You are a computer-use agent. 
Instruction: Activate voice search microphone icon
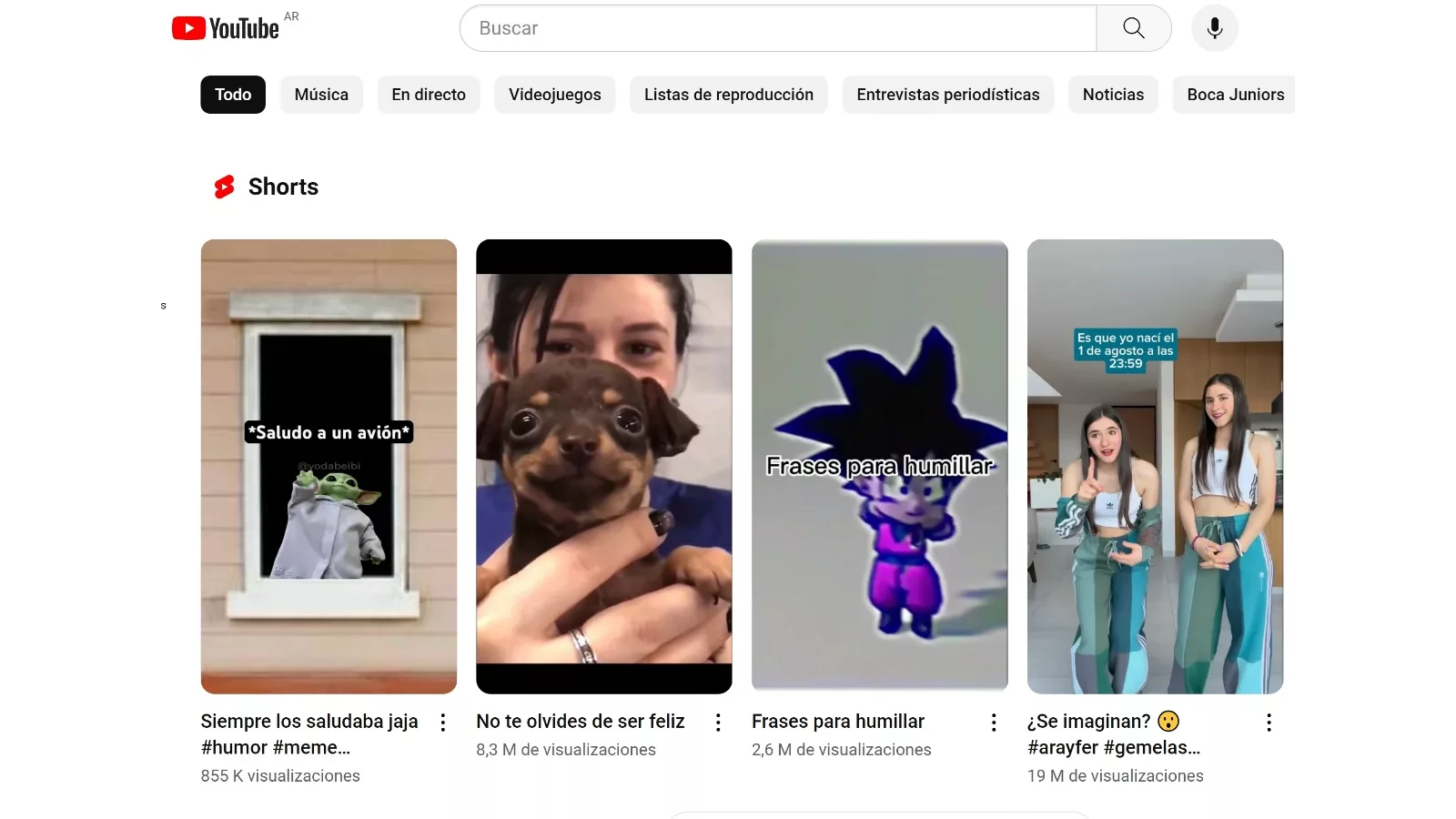coord(1214,28)
